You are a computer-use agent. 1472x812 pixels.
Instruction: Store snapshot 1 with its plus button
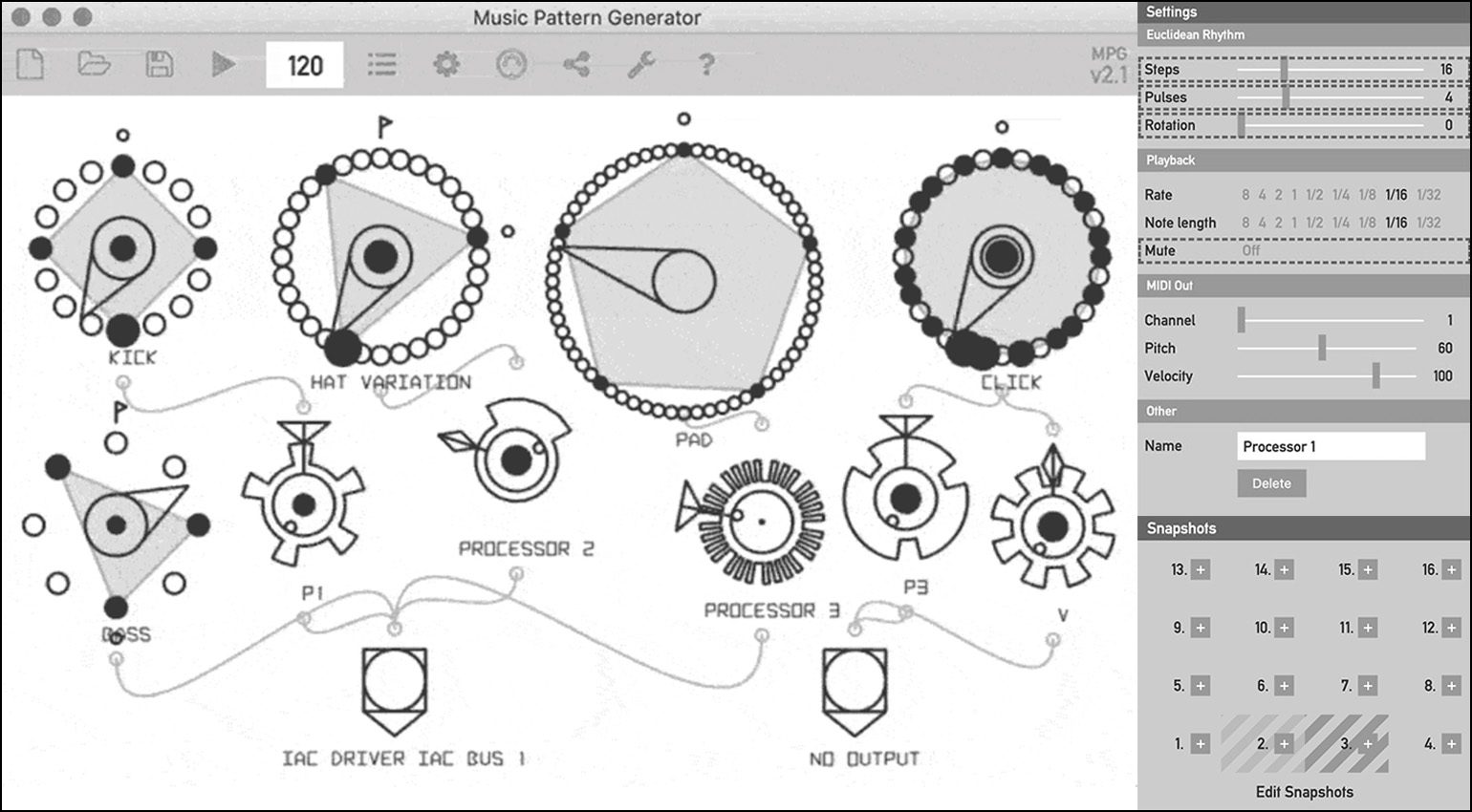[x=1201, y=744]
